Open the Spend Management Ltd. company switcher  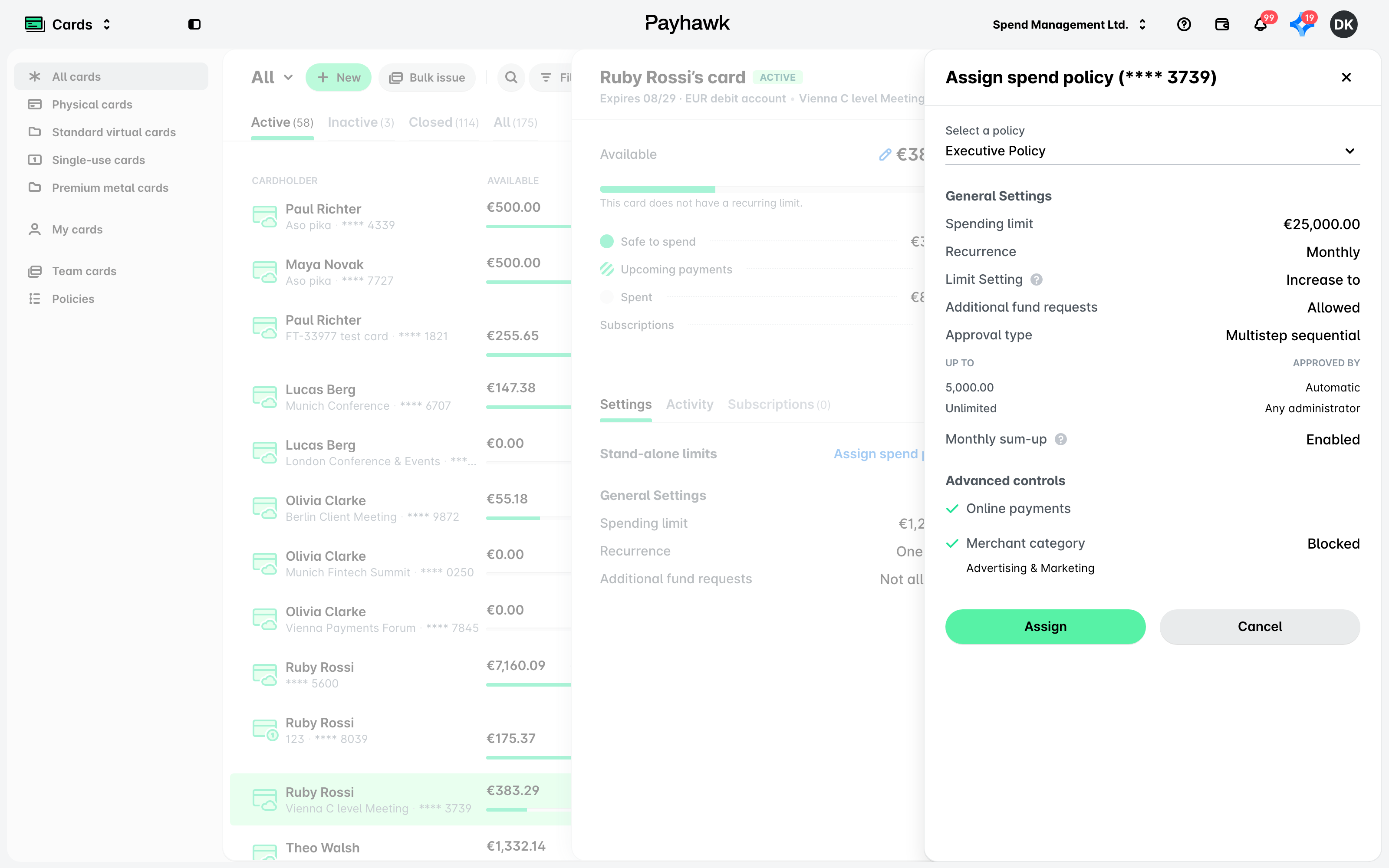(1069, 24)
